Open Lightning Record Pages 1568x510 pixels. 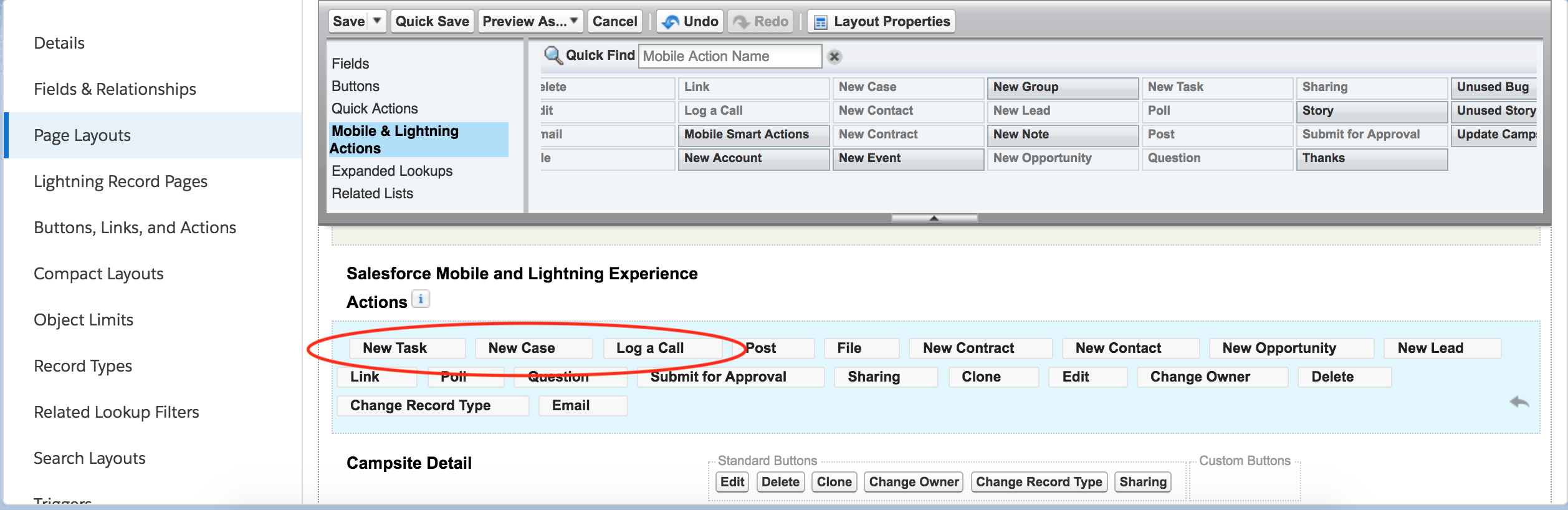[120, 181]
